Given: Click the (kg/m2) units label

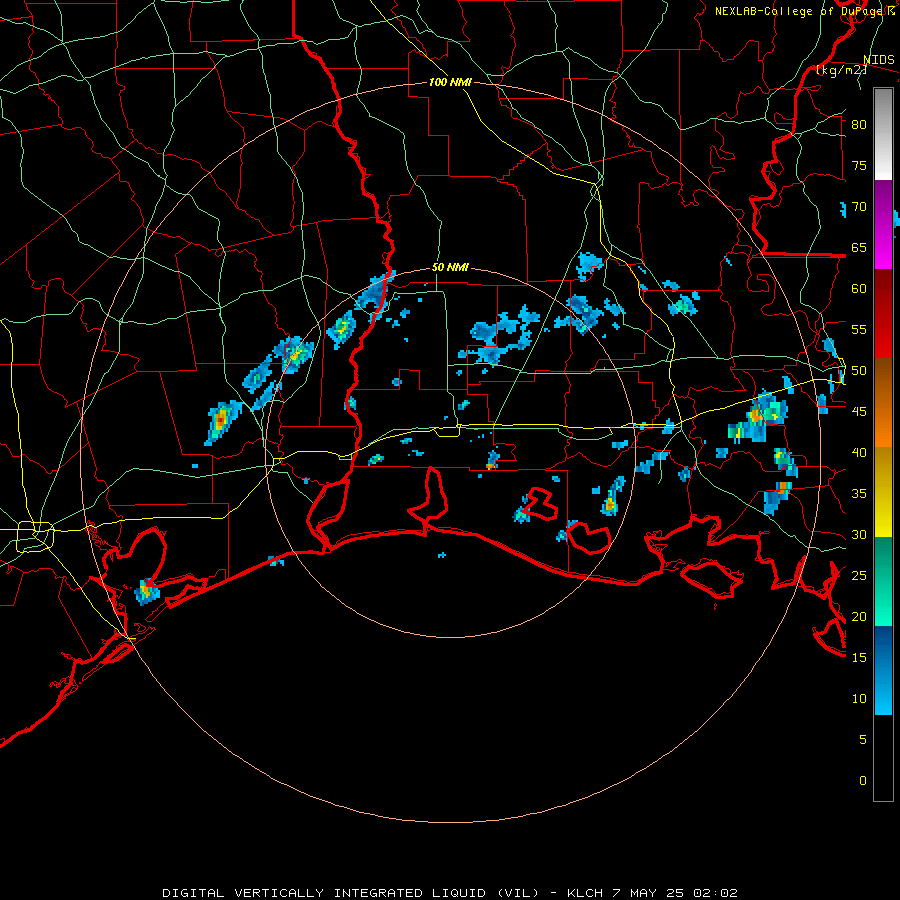Looking at the screenshot, I should [841, 70].
